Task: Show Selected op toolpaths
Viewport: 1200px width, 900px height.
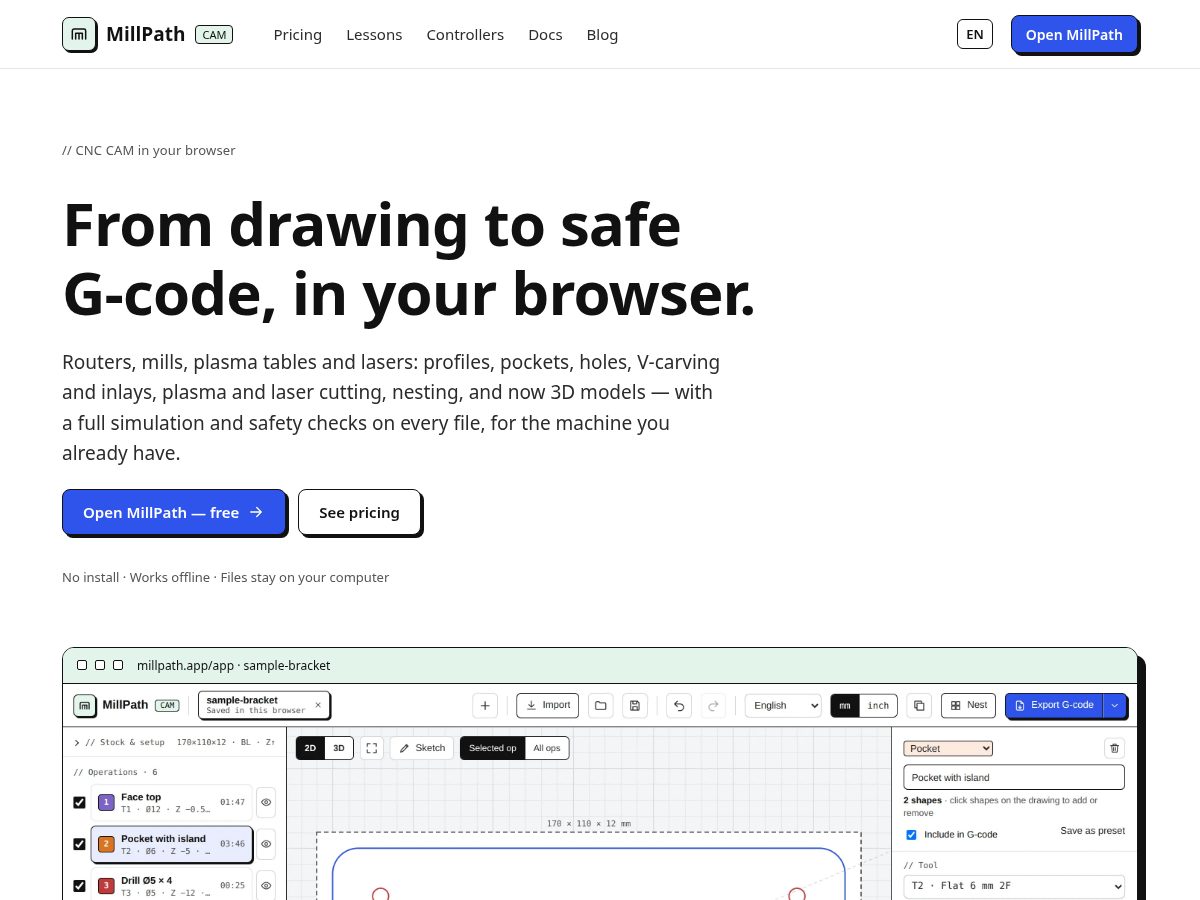Action: tap(493, 748)
